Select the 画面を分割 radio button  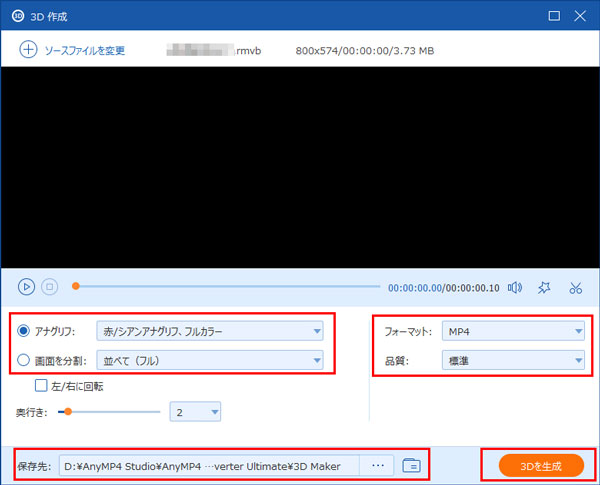(23, 360)
